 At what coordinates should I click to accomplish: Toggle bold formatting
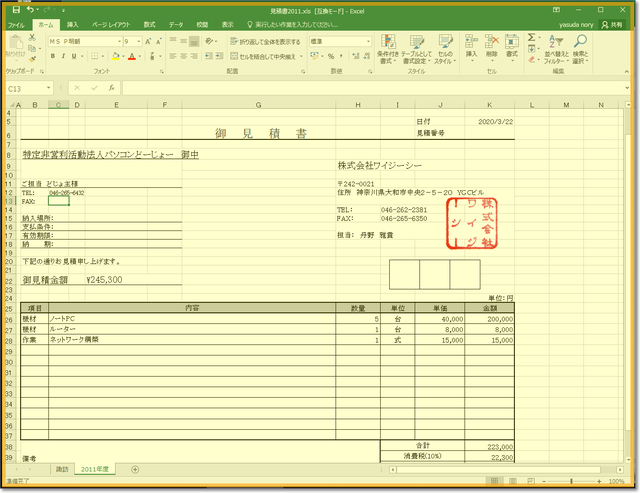click(x=53, y=56)
